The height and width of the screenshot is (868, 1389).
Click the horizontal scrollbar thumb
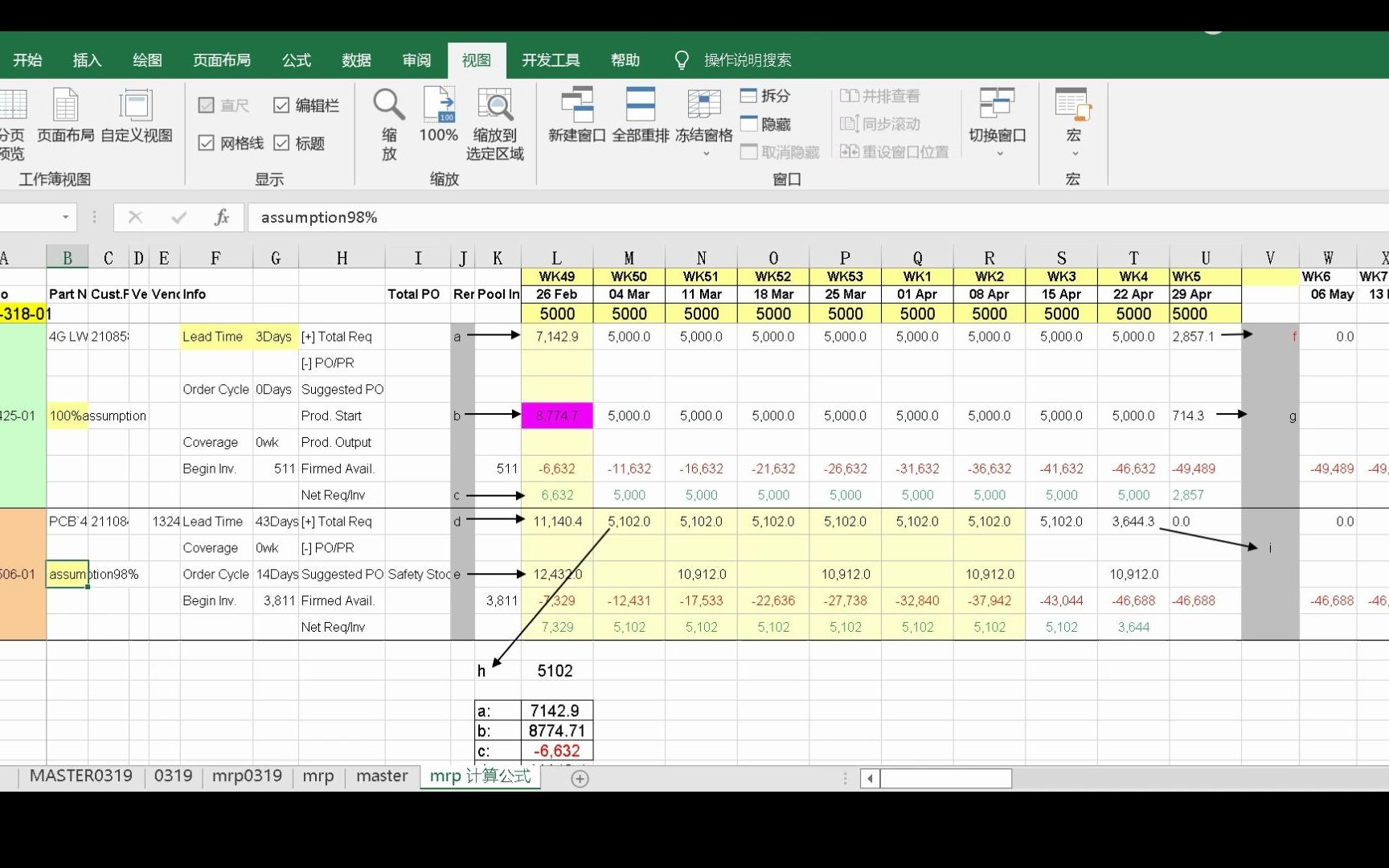pos(946,778)
